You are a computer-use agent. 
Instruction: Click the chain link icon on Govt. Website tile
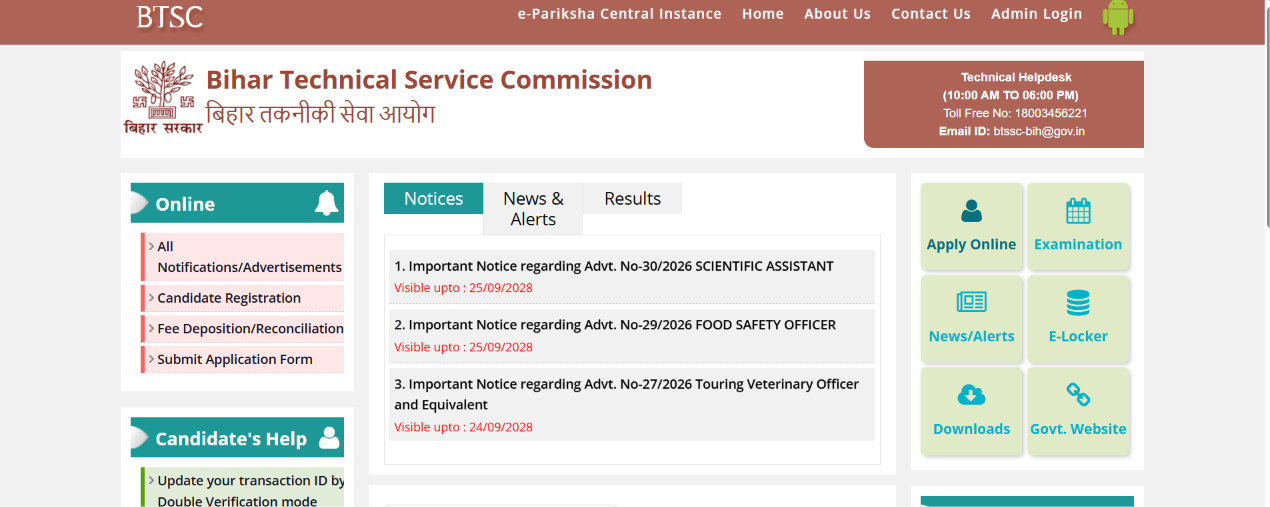[1078, 395]
